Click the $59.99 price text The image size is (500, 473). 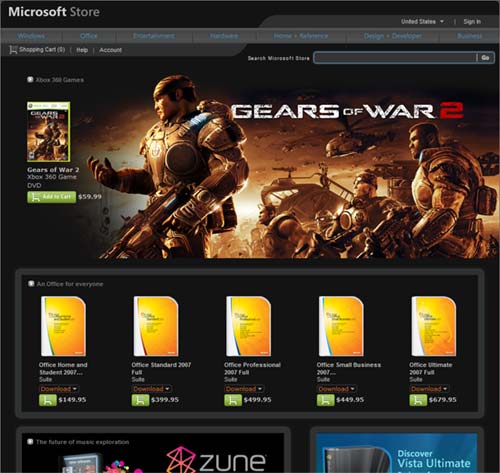[90, 197]
